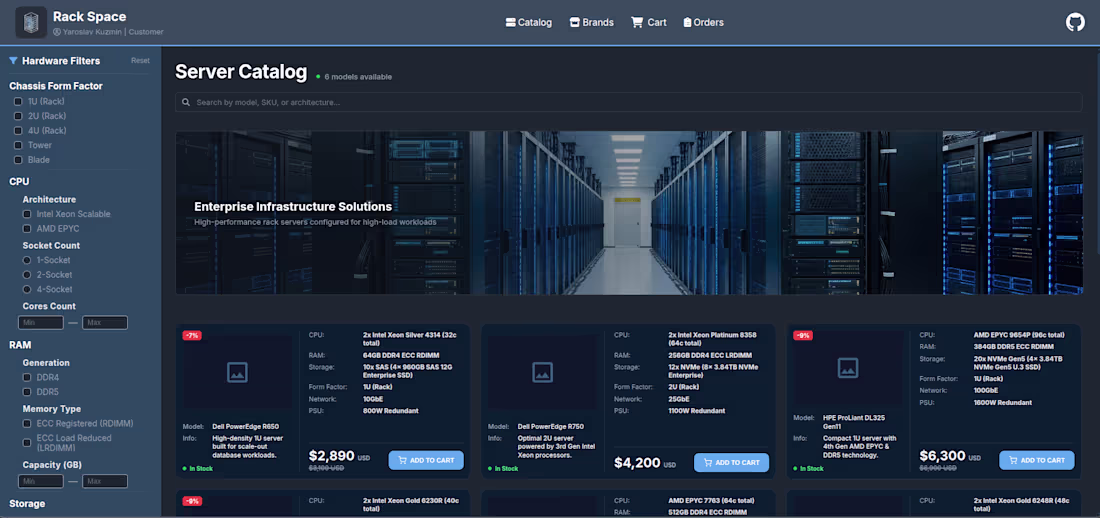
Task: Enable ECC Load Reduced (LRDIMM) filter
Action: (x=27, y=443)
